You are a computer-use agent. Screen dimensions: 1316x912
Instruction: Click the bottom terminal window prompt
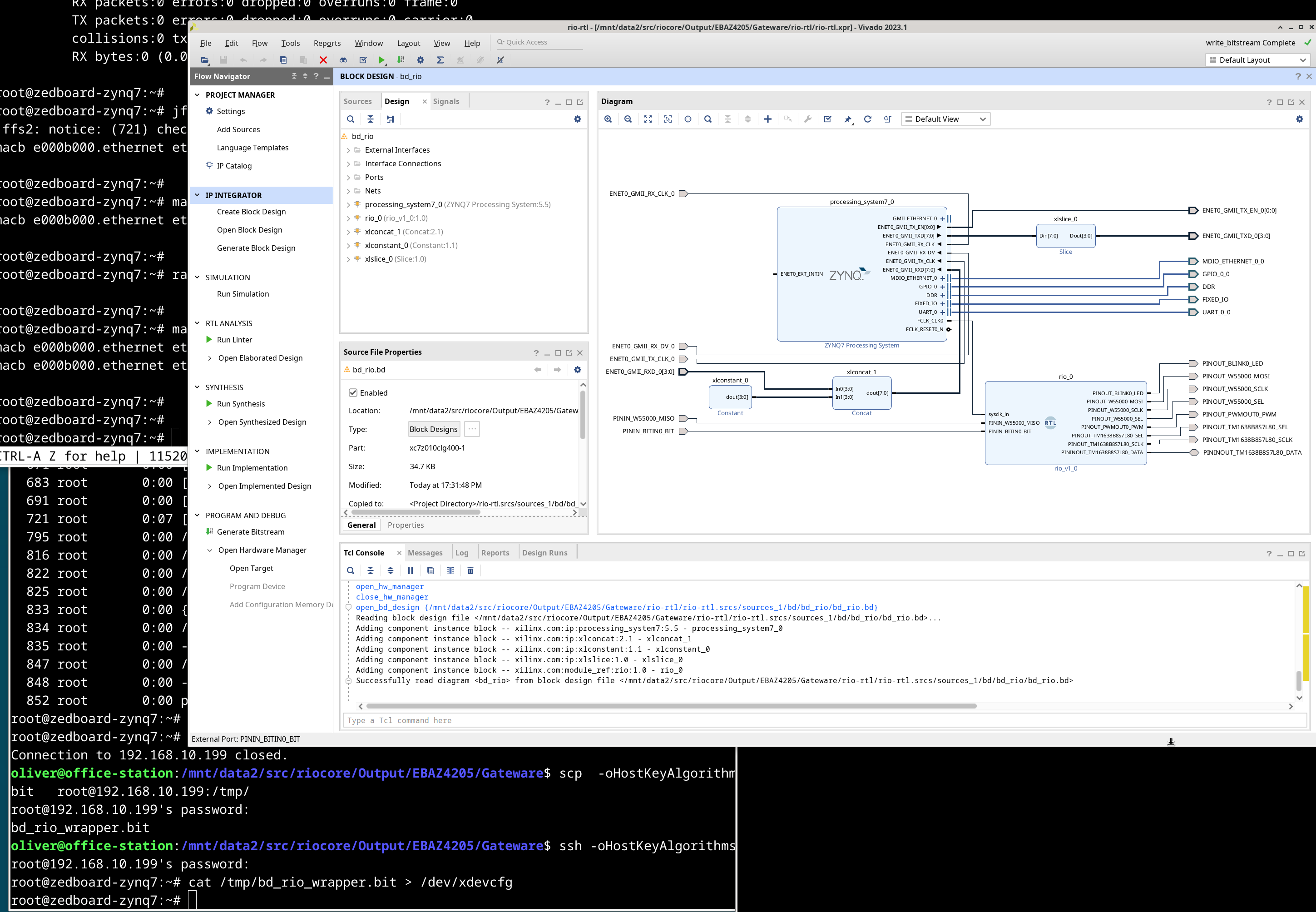click(x=192, y=901)
